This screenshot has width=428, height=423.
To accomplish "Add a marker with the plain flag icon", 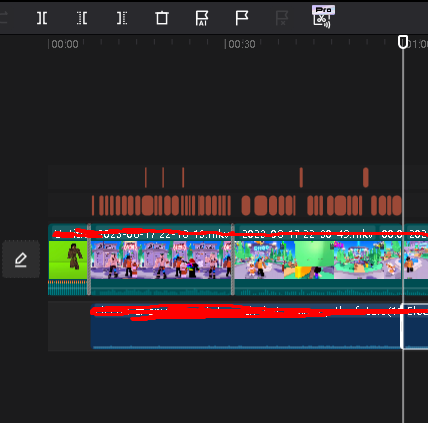I will point(242,18).
